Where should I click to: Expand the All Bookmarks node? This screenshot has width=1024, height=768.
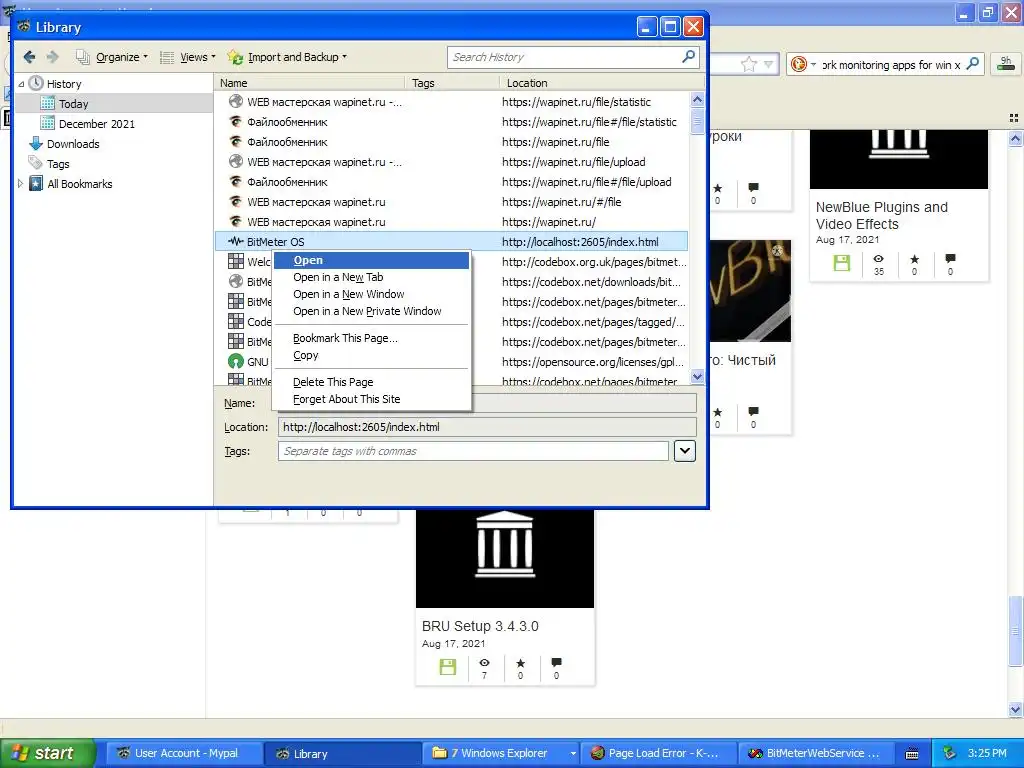20,184
